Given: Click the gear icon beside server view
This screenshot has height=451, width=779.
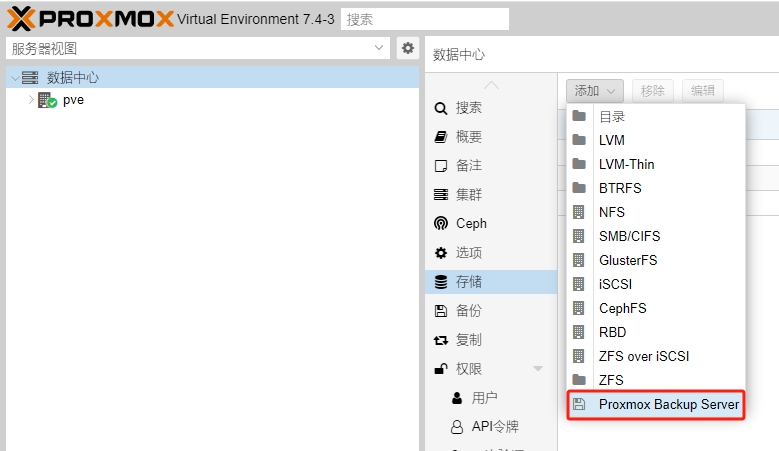Looking at the screenshot, I should pyautogui.click(x=407, y=48).
